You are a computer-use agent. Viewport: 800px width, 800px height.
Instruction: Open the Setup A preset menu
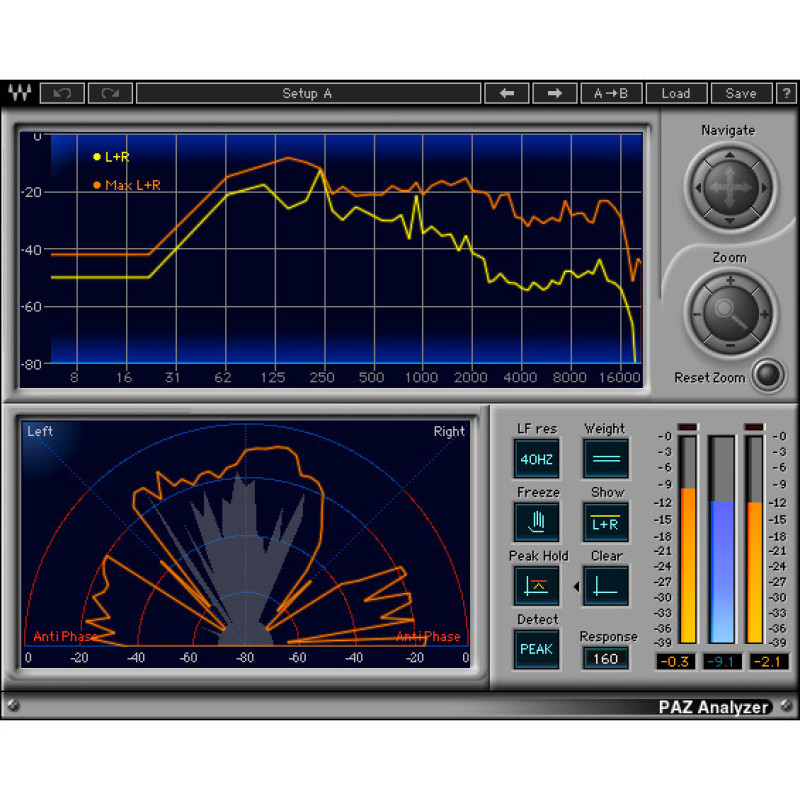[307, 93]
